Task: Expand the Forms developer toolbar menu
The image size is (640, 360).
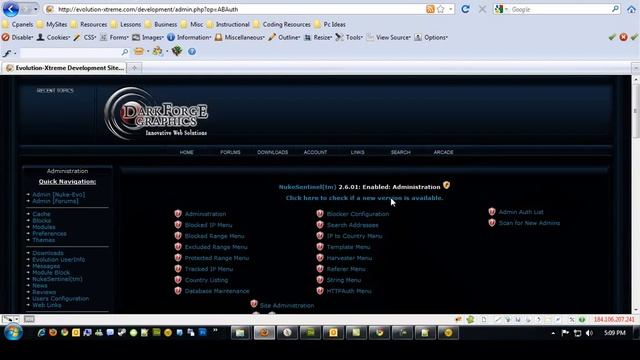Action: tap(114, 37)
